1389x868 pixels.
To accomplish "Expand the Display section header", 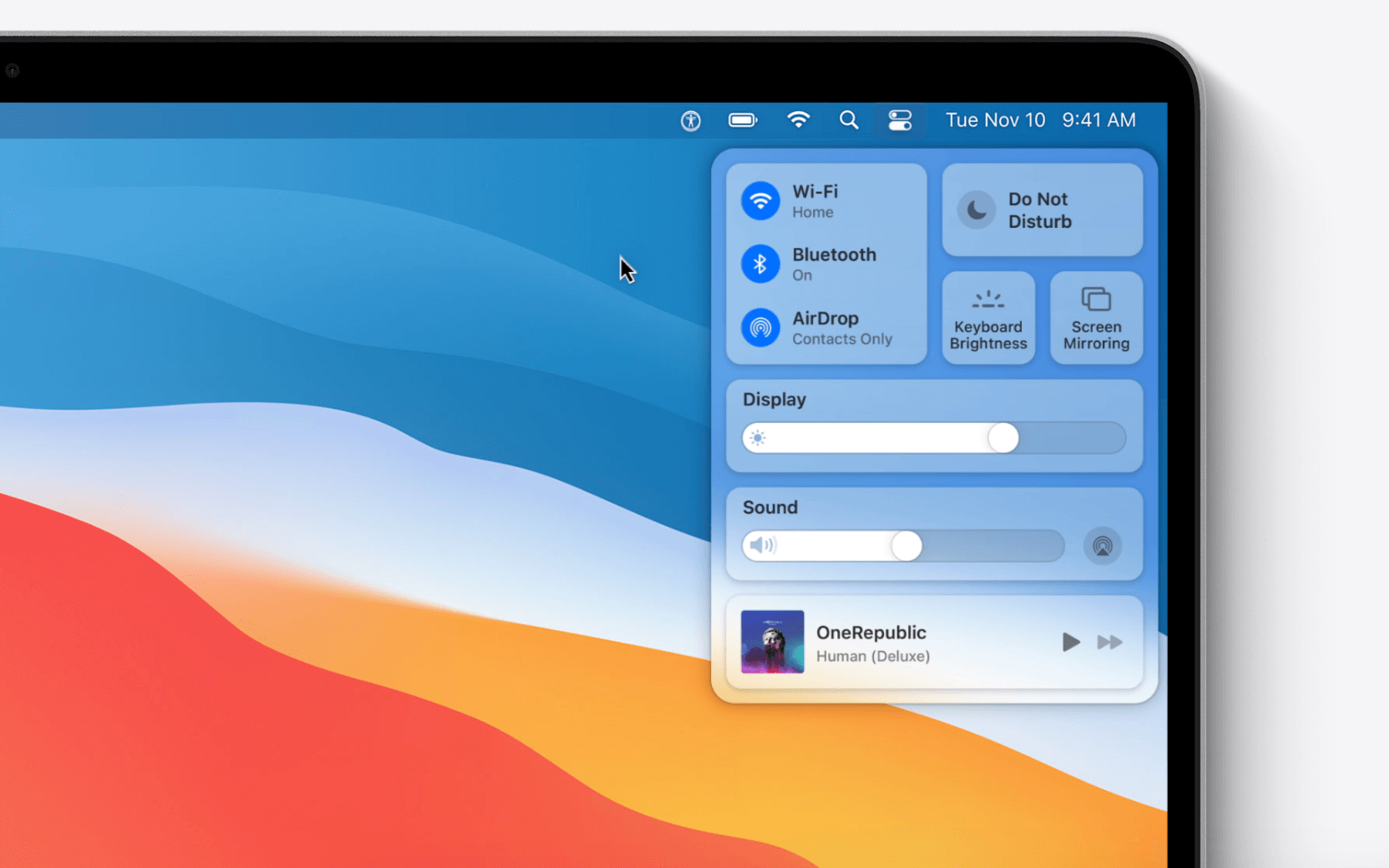I will tap(775, 400).
